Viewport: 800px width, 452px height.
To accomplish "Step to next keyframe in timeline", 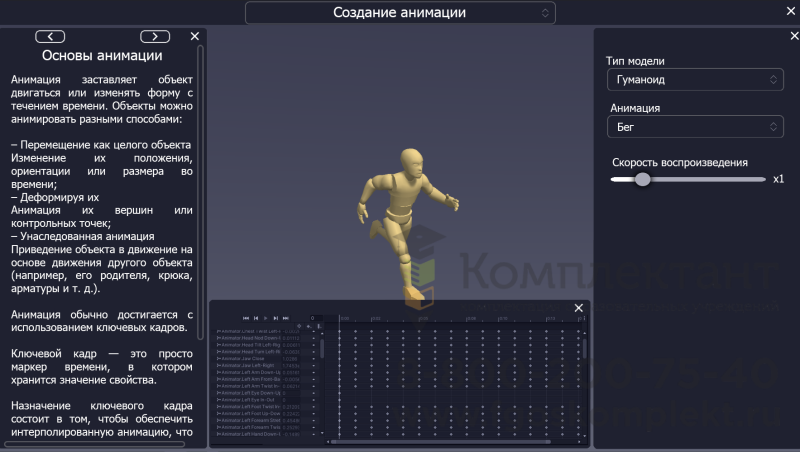I will click(276, 318).
